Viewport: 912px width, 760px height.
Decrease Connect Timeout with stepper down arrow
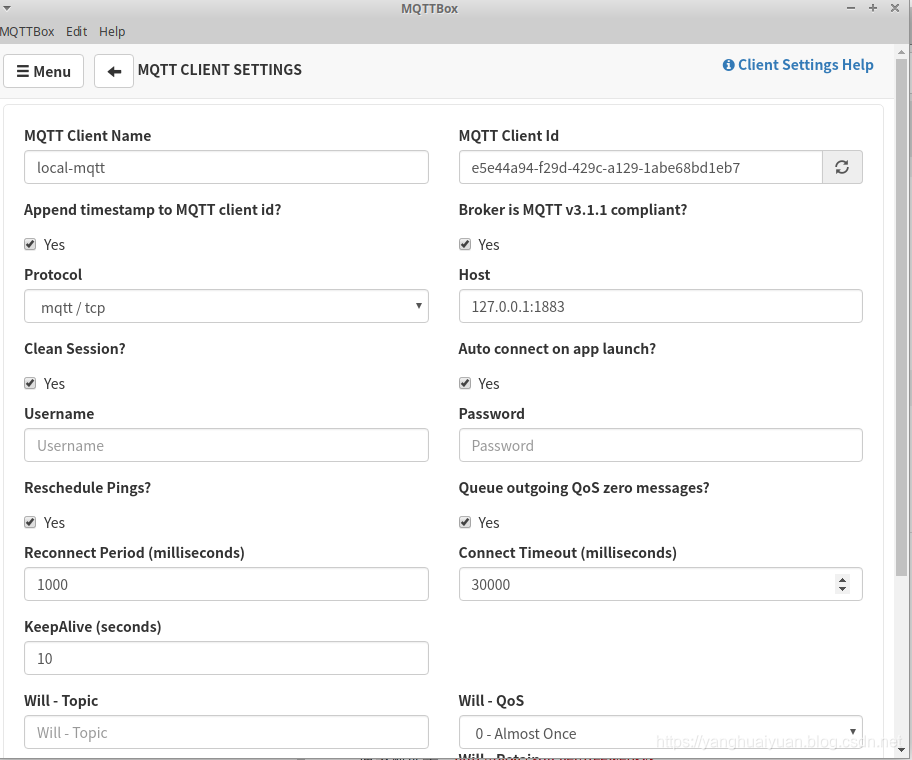pyautogui.click(x=842, y=589)
